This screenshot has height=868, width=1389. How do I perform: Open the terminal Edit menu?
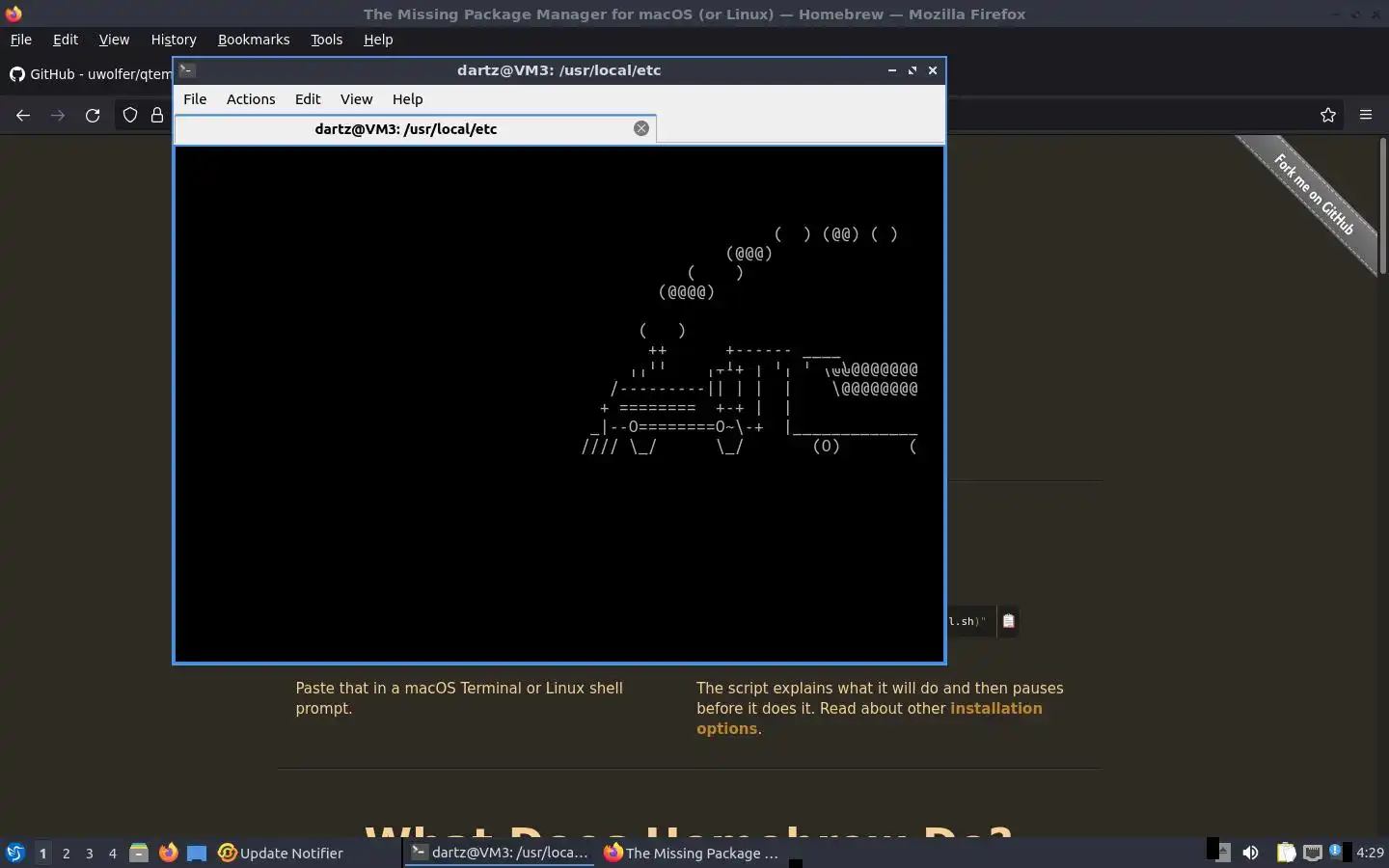308,99
